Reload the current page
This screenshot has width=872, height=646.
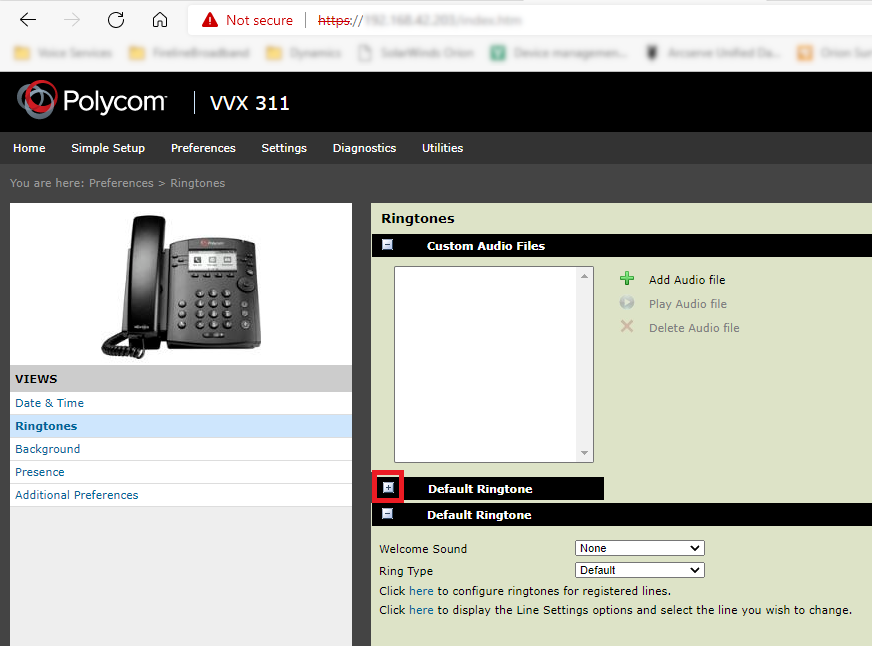[116, 20]
